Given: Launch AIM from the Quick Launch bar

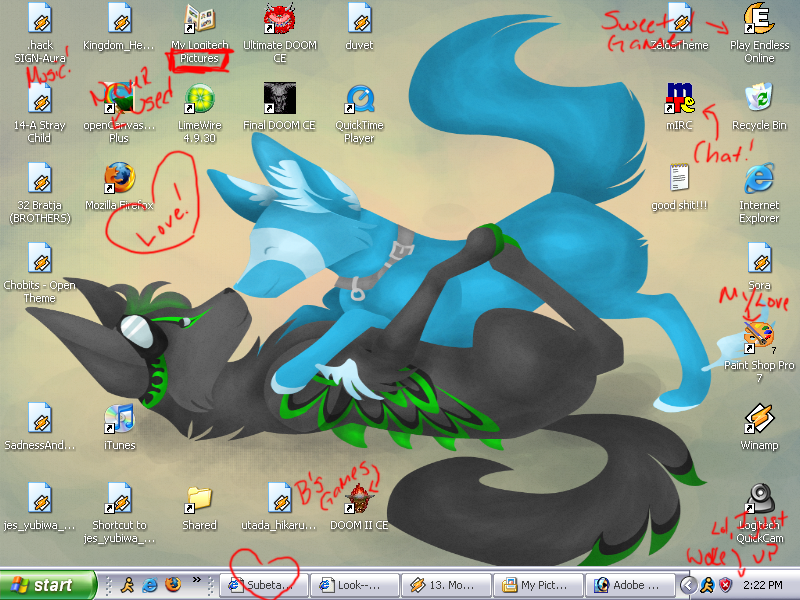Looking at the screenshot, I should tap(128, 585).
